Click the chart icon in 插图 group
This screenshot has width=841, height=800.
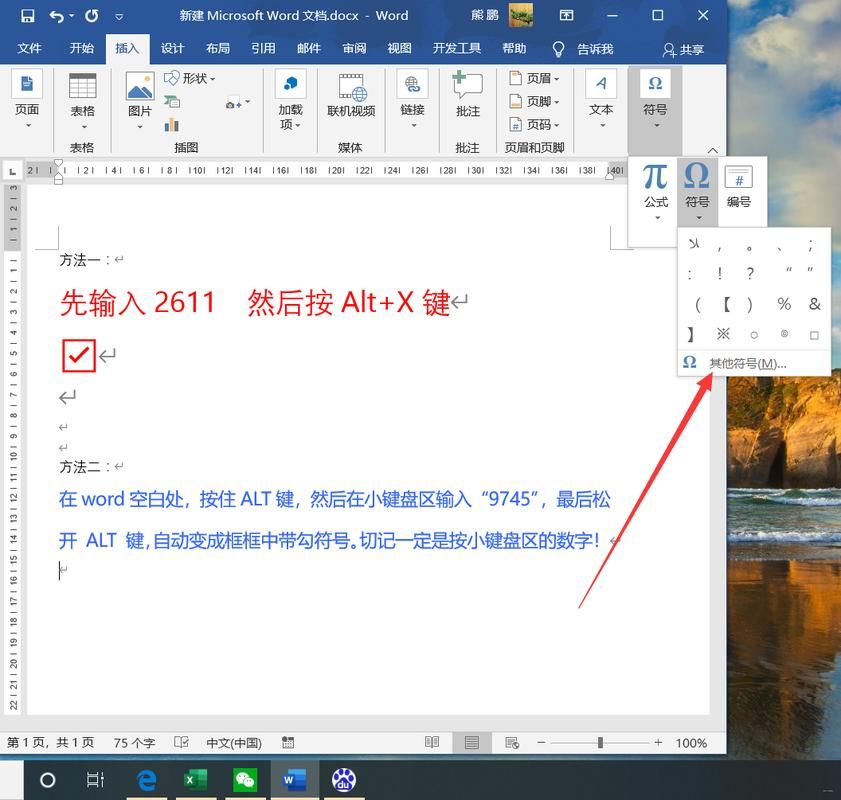pos(172,125)
